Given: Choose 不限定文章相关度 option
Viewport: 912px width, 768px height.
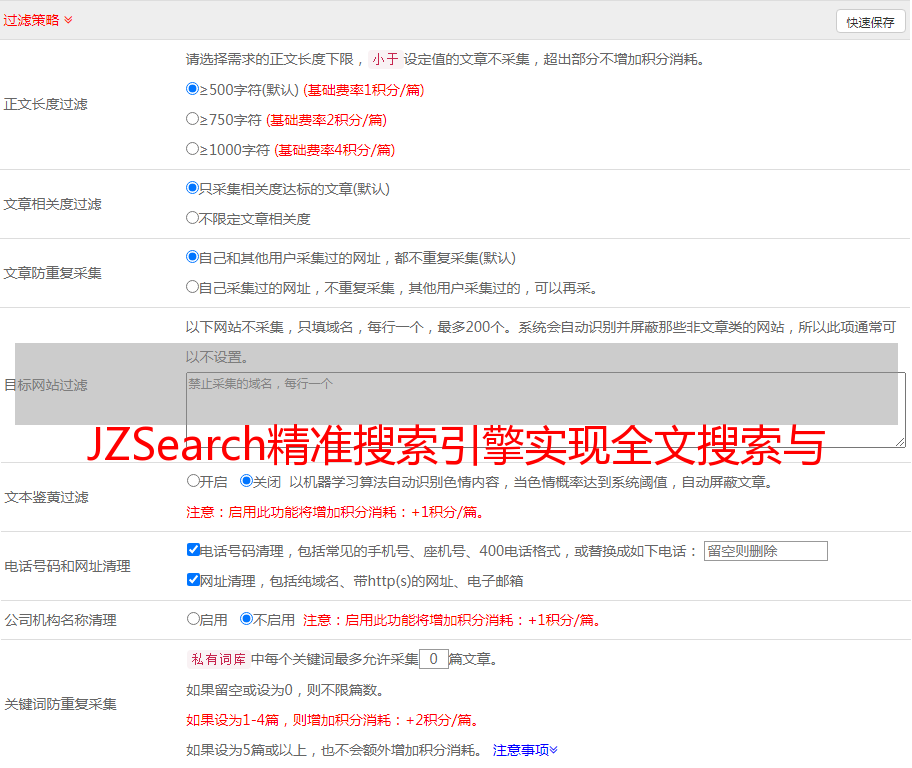Looking at the screenshot, I should pyautogui.click(x=193, y=218).
